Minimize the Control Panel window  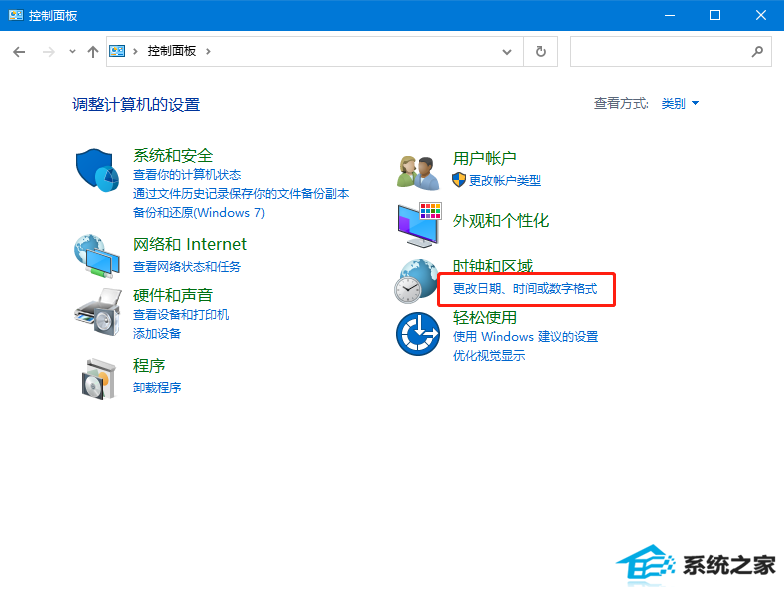(670, 16)
